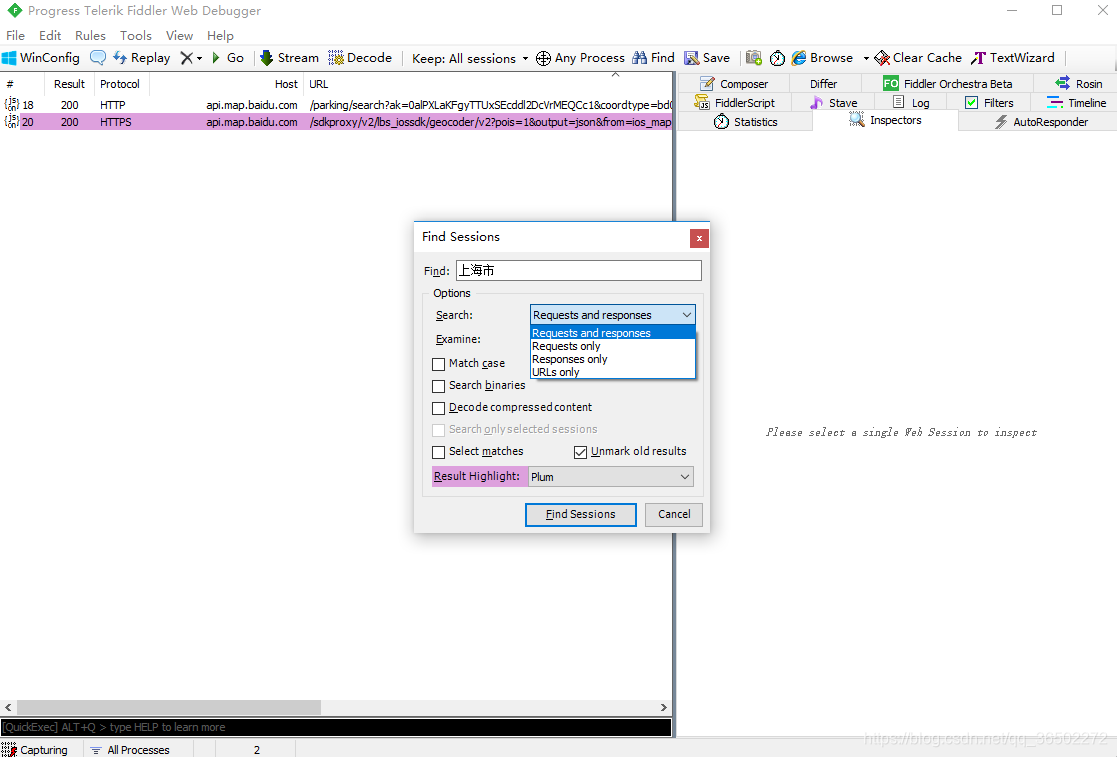Open the Fiddler Orchestra Beta tab

click(x=947, y=83)
